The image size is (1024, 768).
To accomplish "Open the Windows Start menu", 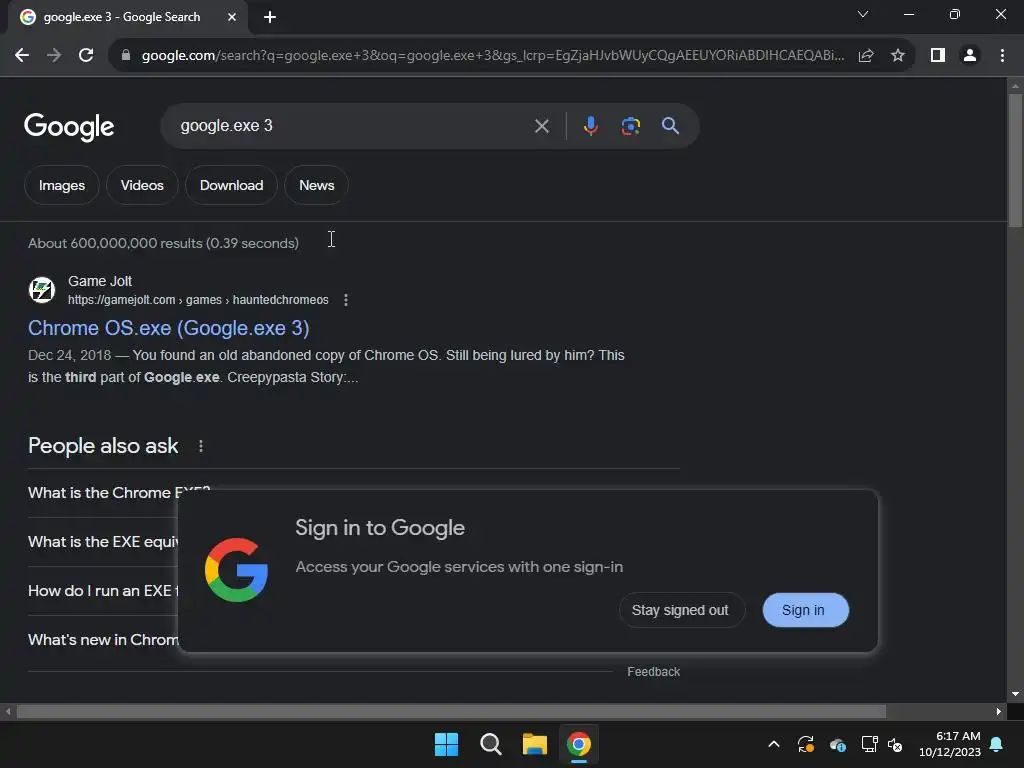I will click(446, 744).
